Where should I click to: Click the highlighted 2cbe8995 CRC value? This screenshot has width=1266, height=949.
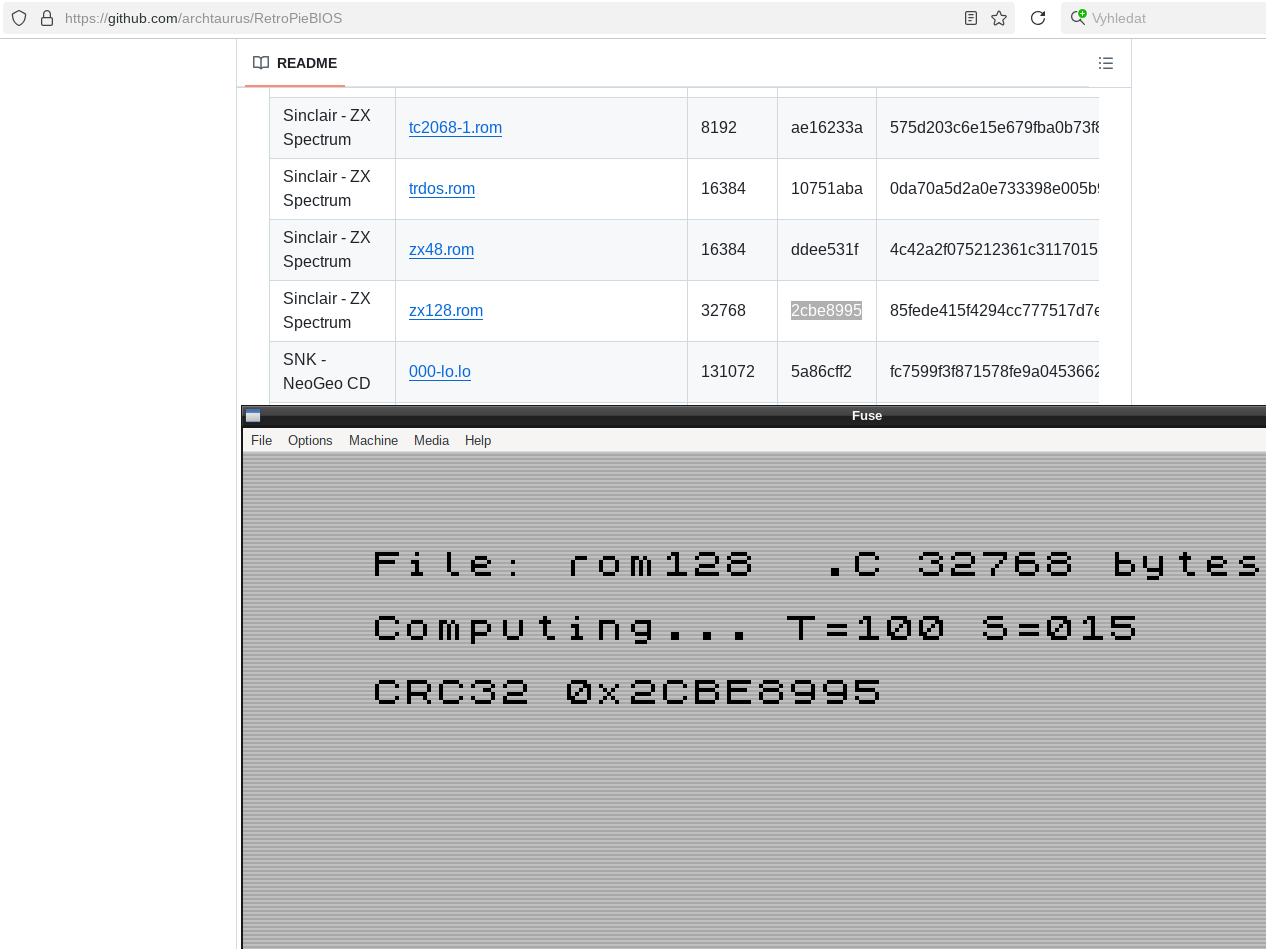point(826,310)
